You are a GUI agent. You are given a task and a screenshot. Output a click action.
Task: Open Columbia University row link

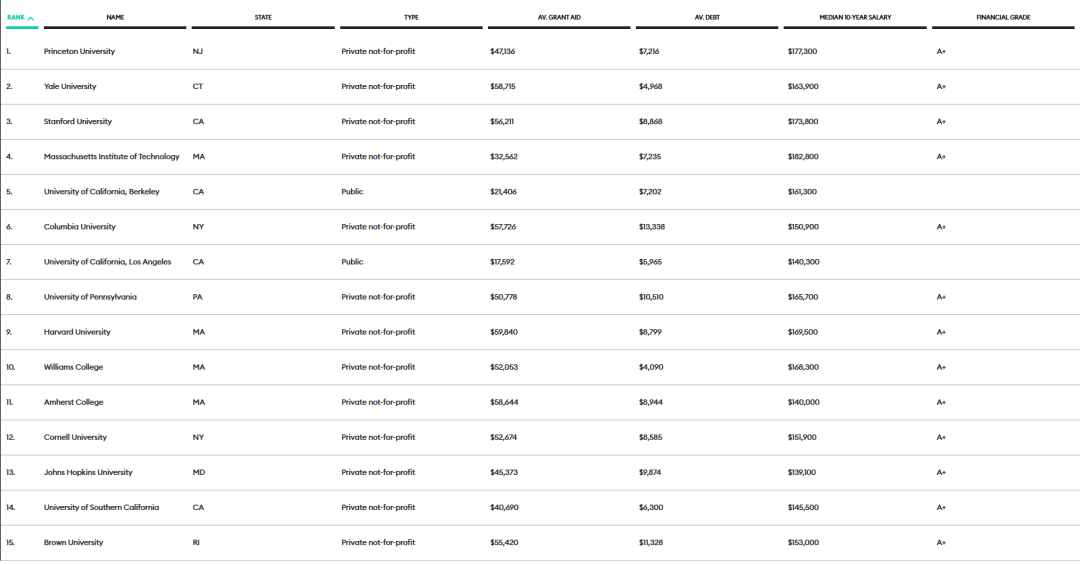pos(80,227)
